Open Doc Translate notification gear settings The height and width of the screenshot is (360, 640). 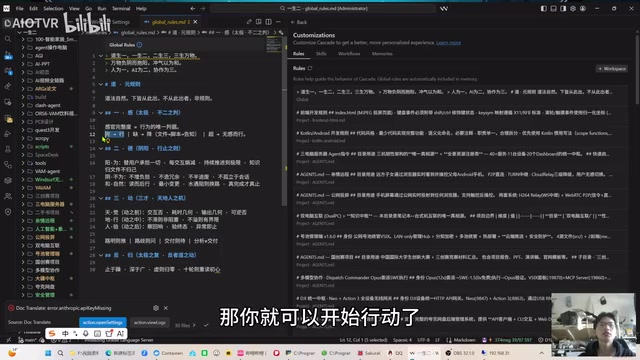pyautogui.click(x=156, y=308)
